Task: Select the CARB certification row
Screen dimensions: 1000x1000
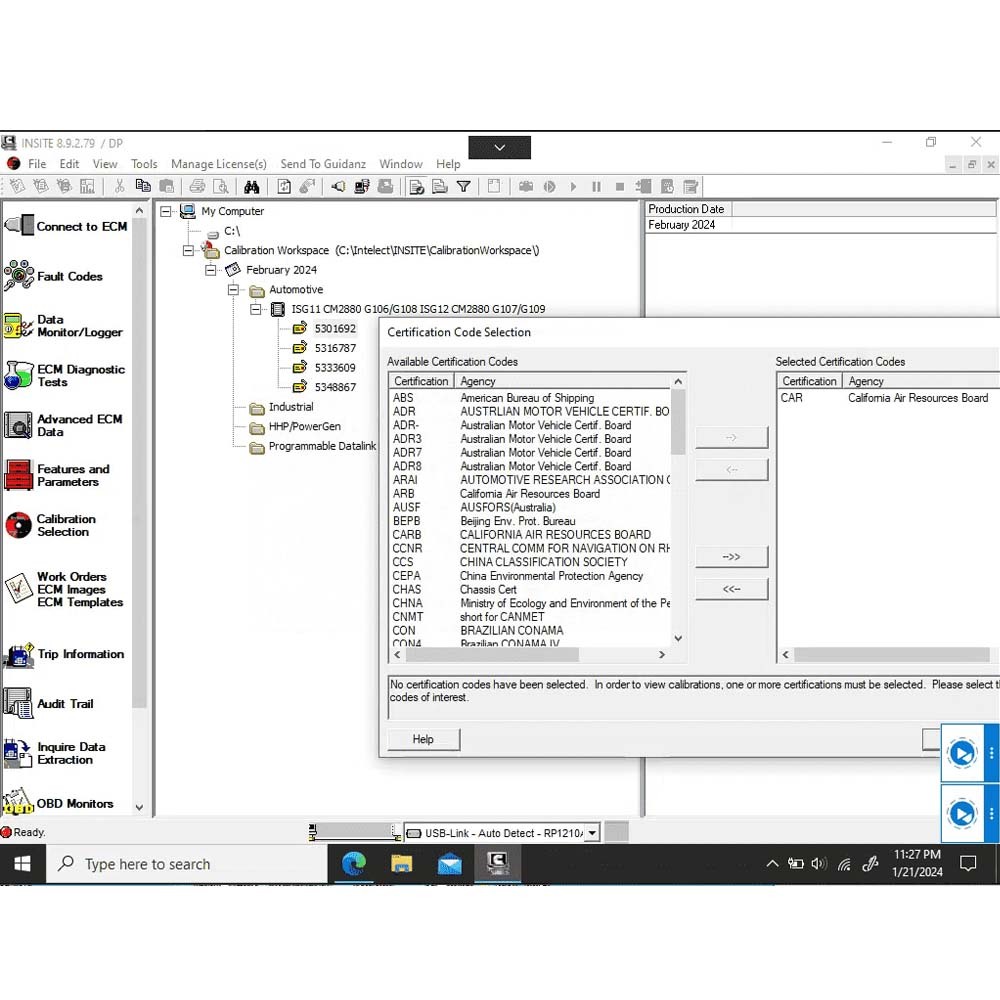Action: tap(530, 534)
